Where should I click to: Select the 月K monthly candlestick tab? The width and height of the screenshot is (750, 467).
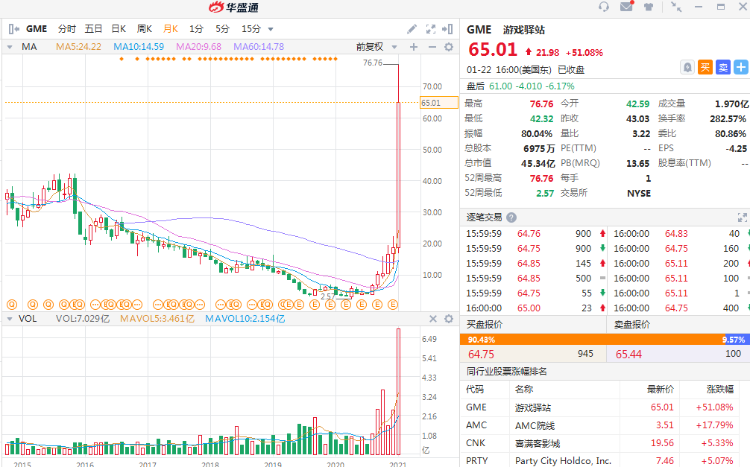170,29
